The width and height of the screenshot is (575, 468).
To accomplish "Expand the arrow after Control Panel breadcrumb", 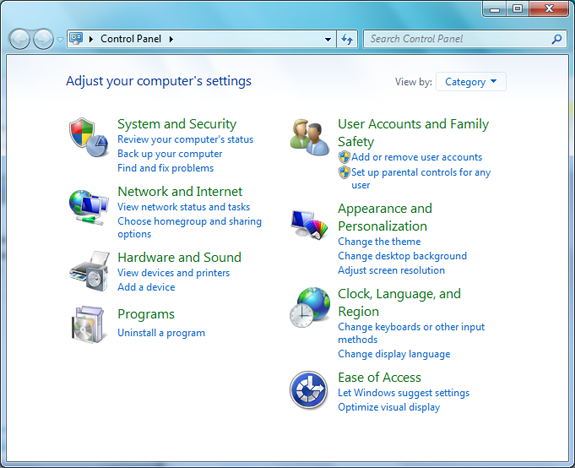I will click(x=171, y=39).
